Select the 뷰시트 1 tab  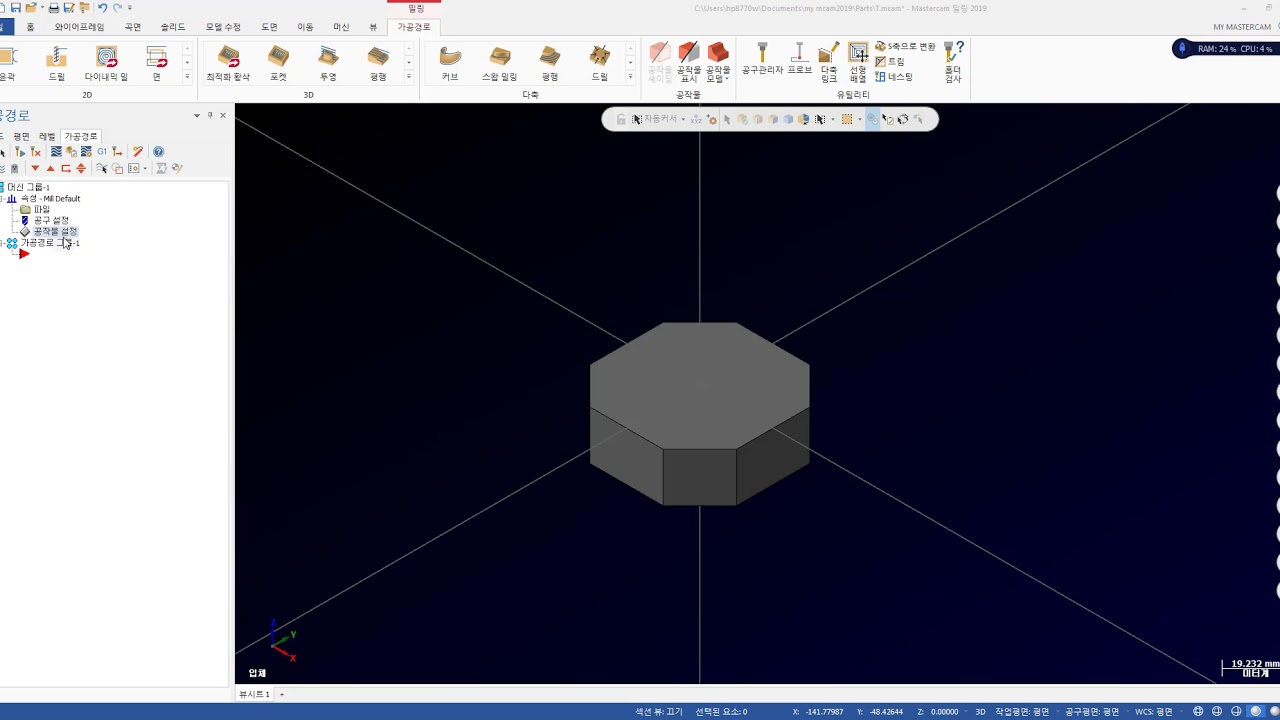254,694
